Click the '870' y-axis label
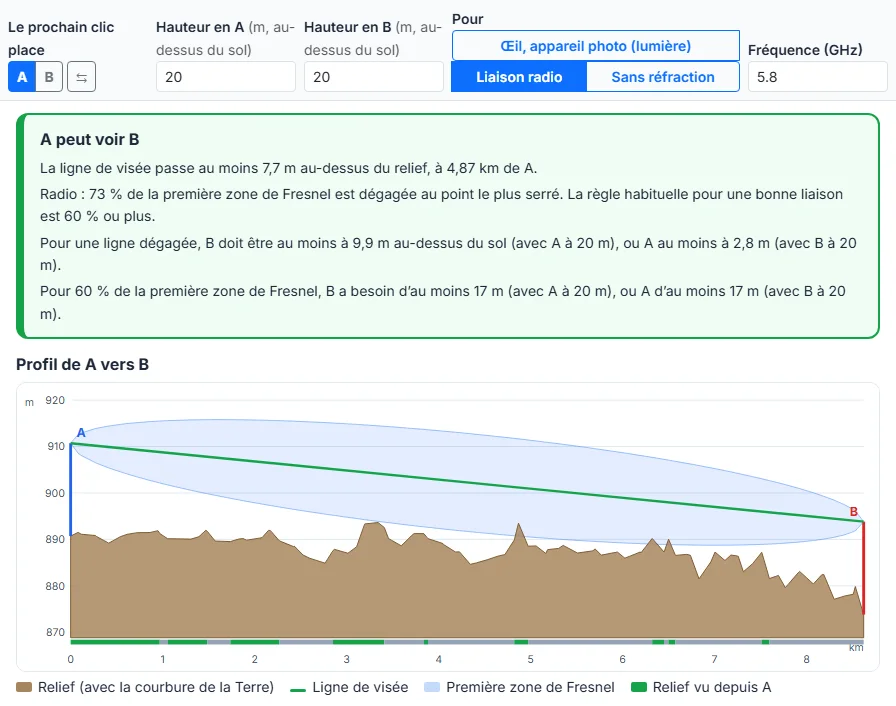This screenshot has width=896, height=706. coord(55,632)
